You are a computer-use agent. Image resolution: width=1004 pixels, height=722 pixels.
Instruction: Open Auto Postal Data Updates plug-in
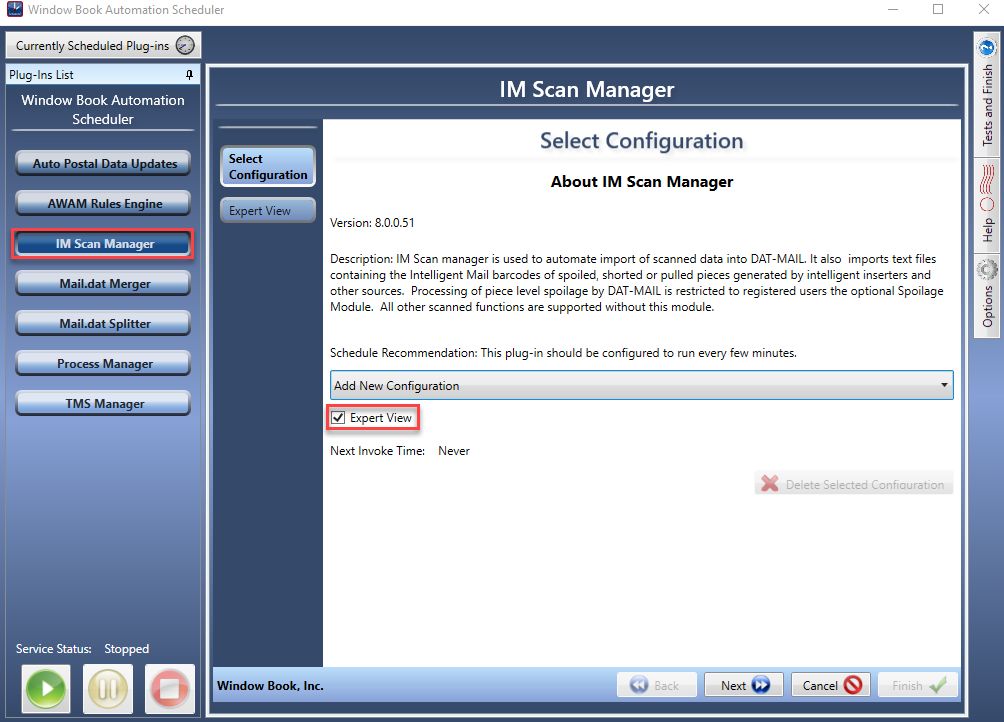point(103,164)
